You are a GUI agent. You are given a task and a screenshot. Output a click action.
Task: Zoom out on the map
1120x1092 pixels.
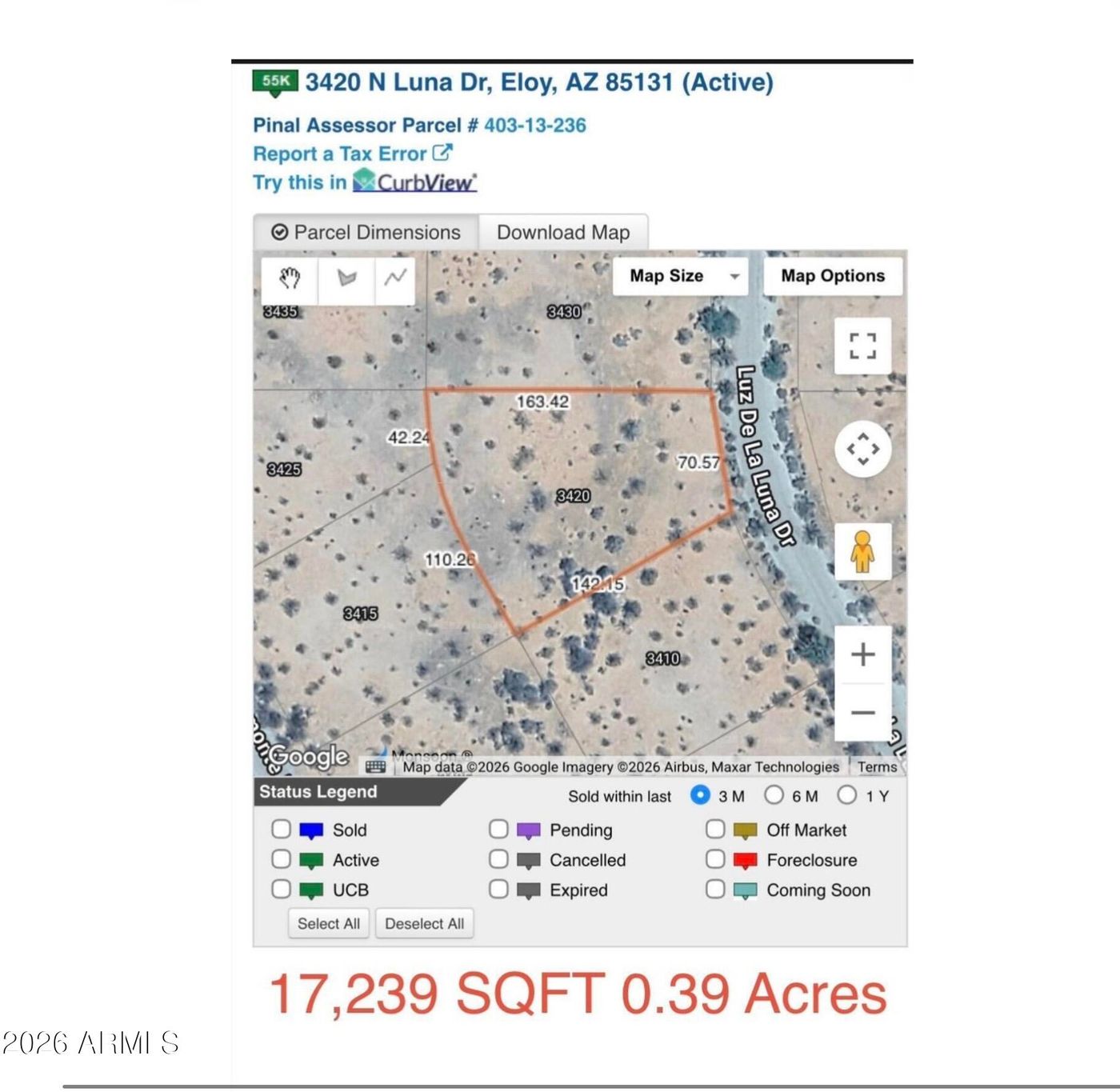862,712
